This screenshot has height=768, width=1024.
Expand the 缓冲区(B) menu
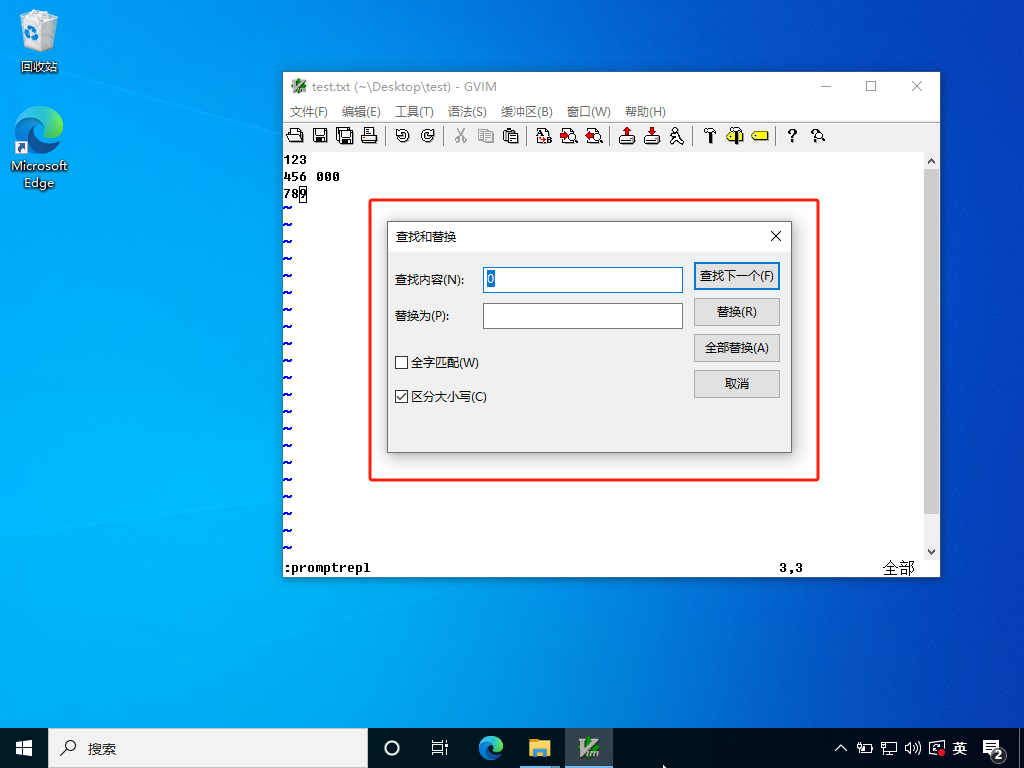click(526, 112)
